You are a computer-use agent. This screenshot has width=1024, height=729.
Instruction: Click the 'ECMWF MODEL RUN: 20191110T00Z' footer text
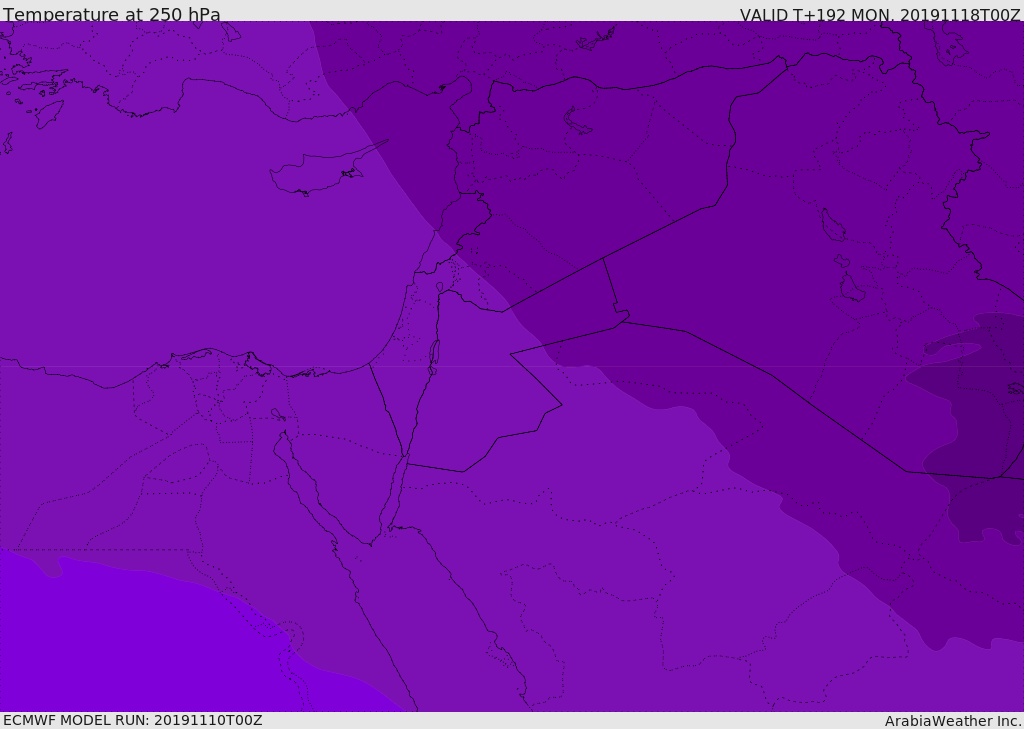click(x=133, y=720)
